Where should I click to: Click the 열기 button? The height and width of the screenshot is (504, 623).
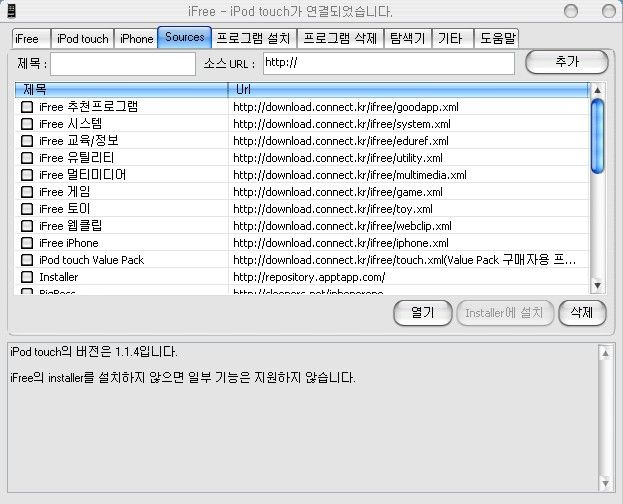coord(423,313)
